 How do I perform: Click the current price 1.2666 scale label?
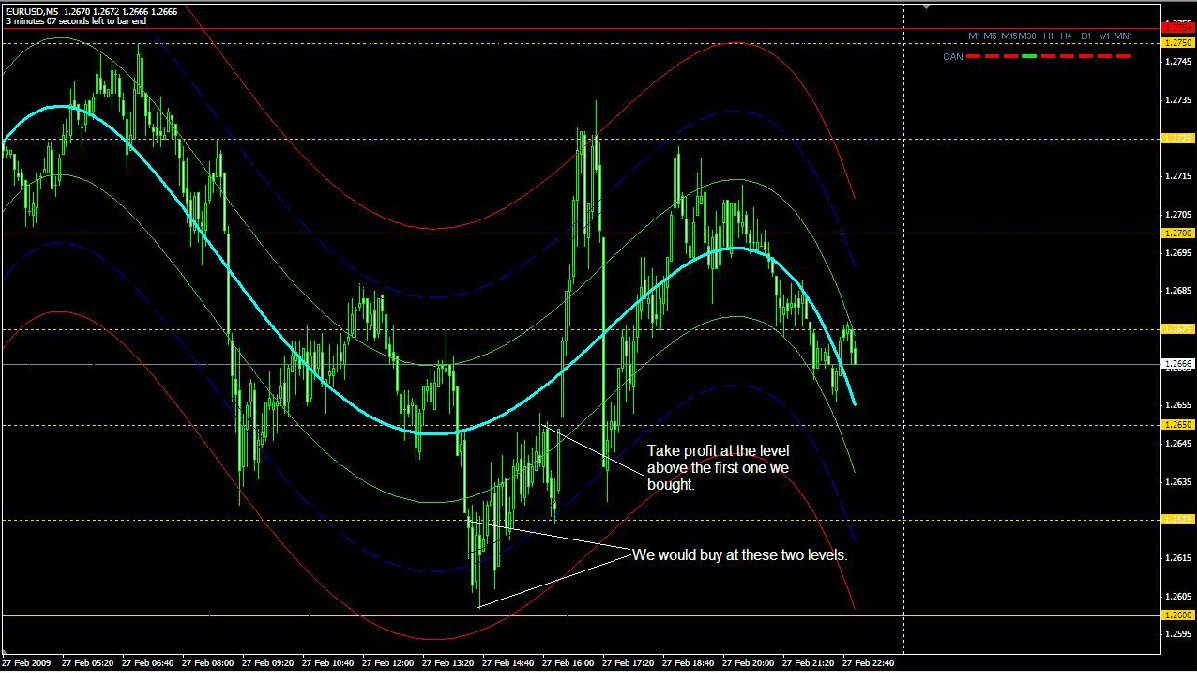point(1178,365)
